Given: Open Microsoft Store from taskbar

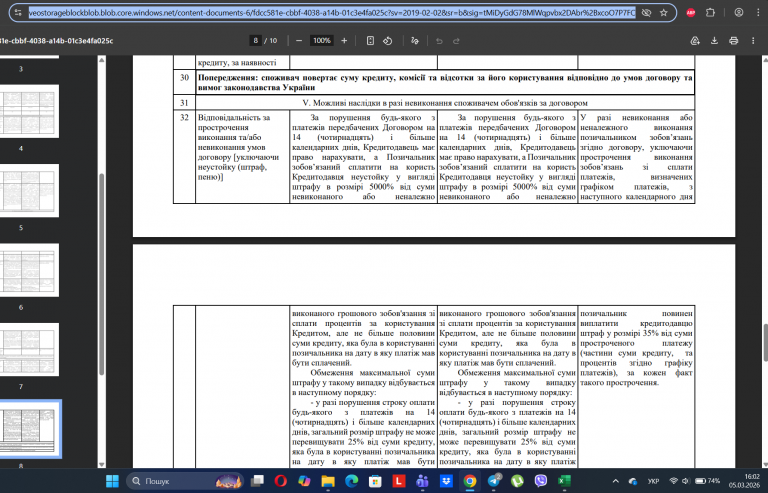Looking at the screenshot, I should (375, 481).
